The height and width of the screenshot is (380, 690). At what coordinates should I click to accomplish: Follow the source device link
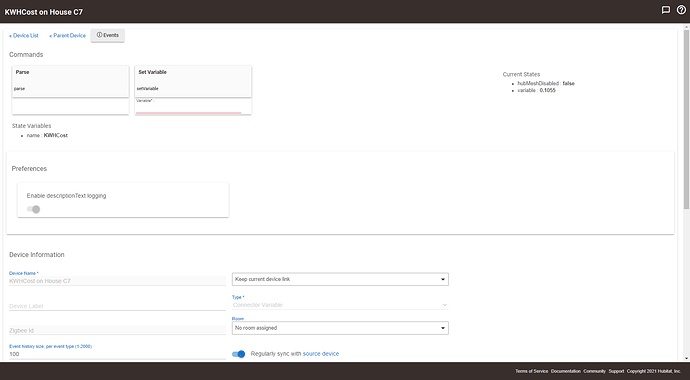pos(321,354)
